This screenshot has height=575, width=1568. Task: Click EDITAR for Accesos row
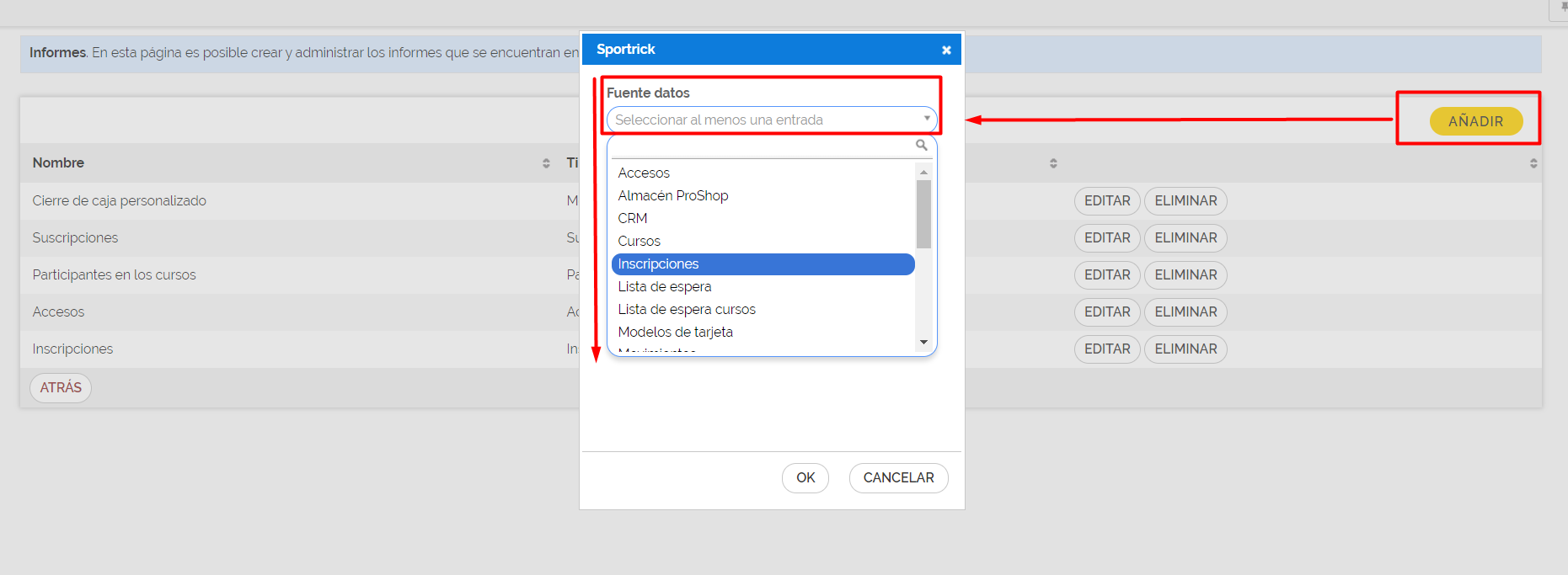(x=1107, y=312)
